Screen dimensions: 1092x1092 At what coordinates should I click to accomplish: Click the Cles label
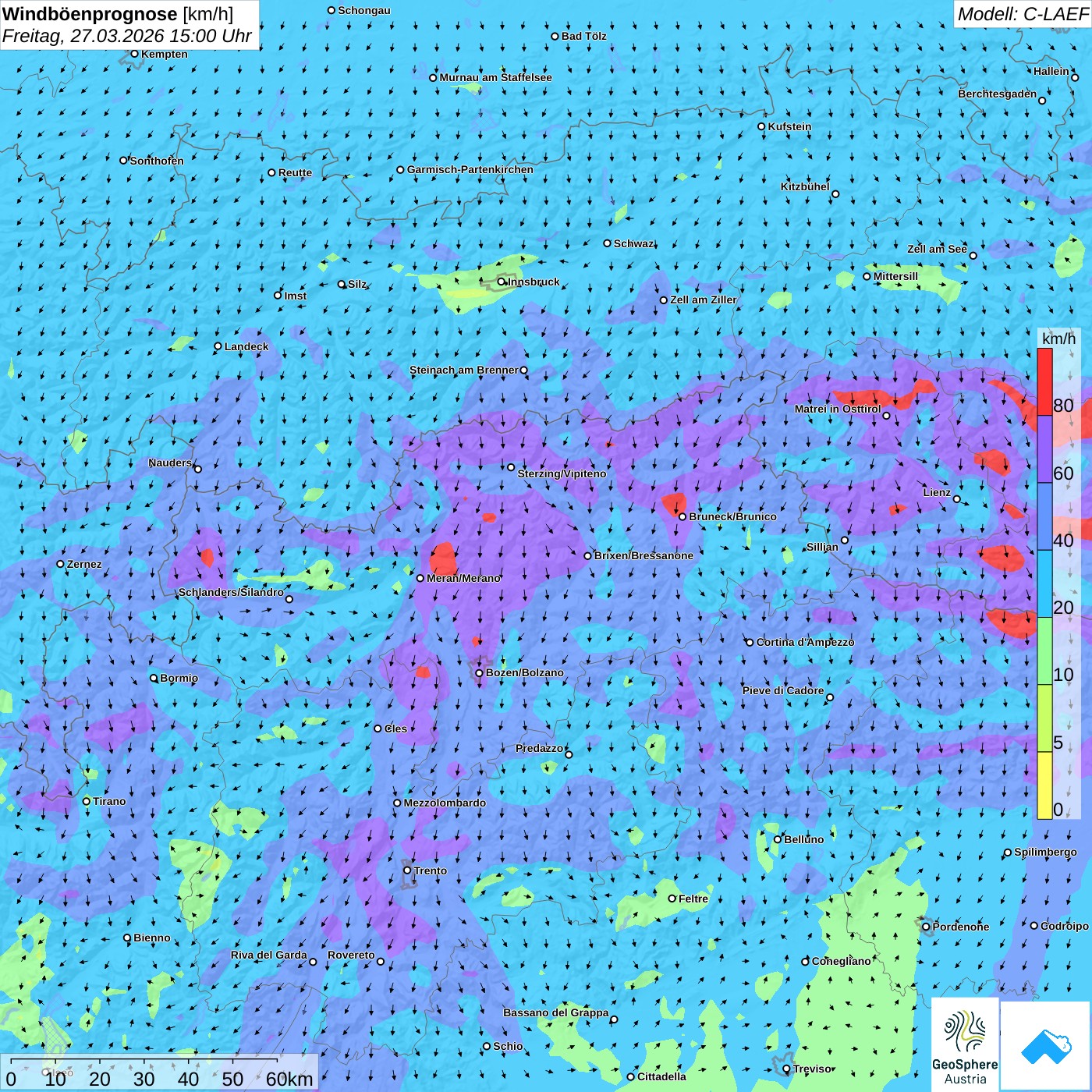click(395, 729)
